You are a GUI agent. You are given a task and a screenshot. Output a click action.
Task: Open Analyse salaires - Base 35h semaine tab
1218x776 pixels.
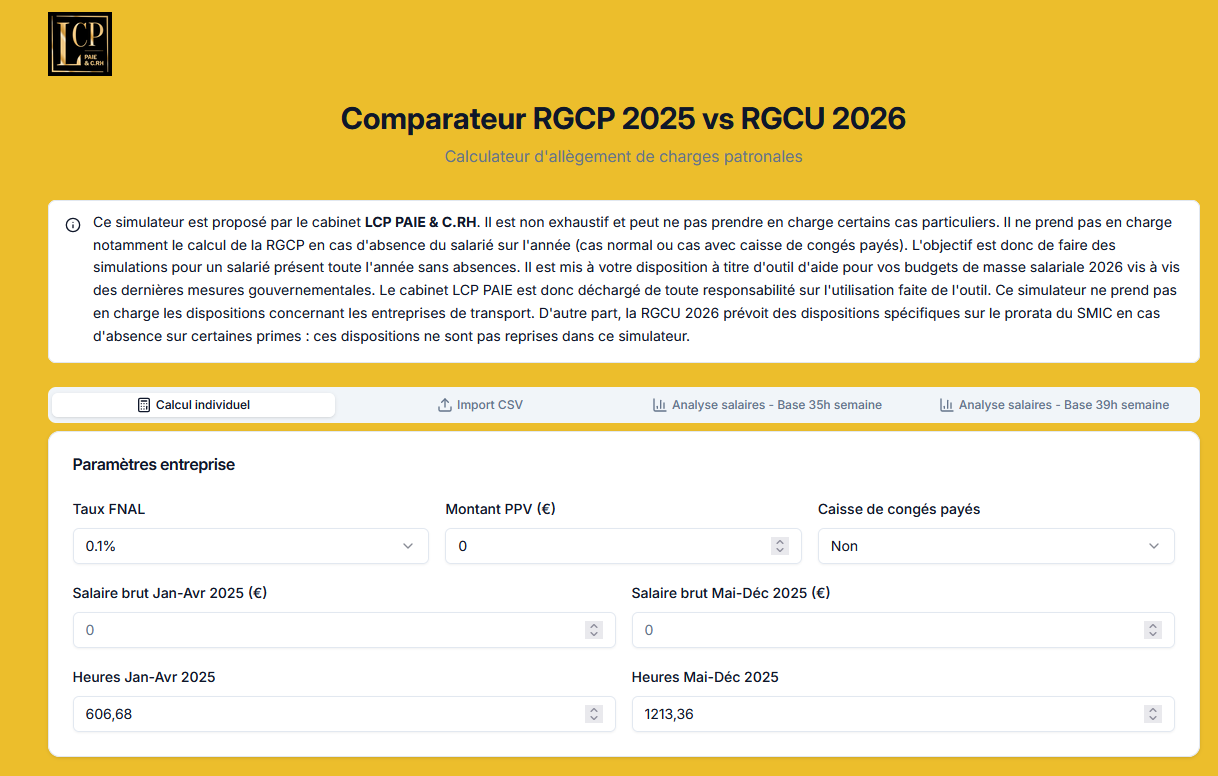pyautogui.click(x=767, y=405)
